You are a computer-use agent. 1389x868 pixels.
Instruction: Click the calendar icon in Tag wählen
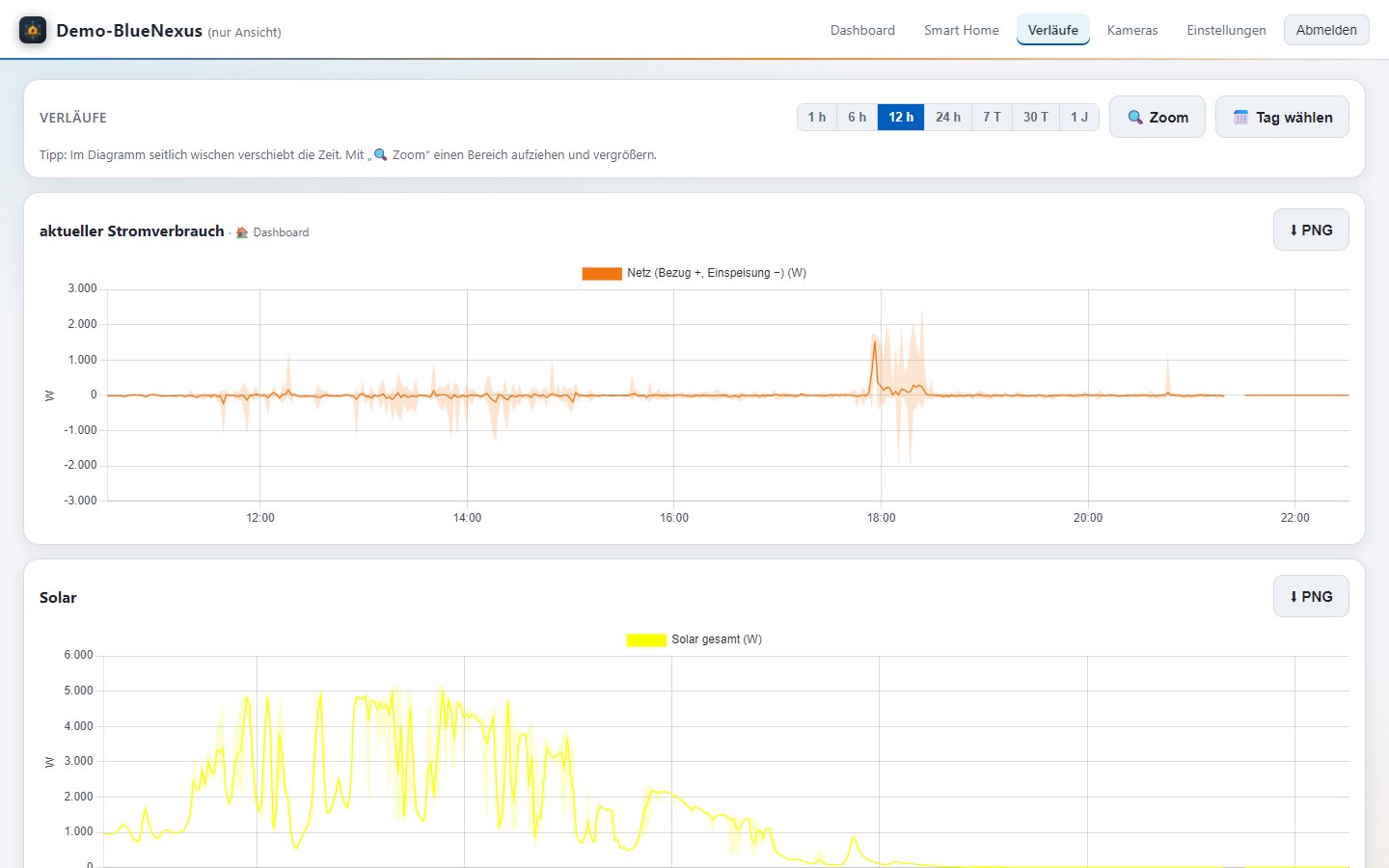(x=1241, y=118)
